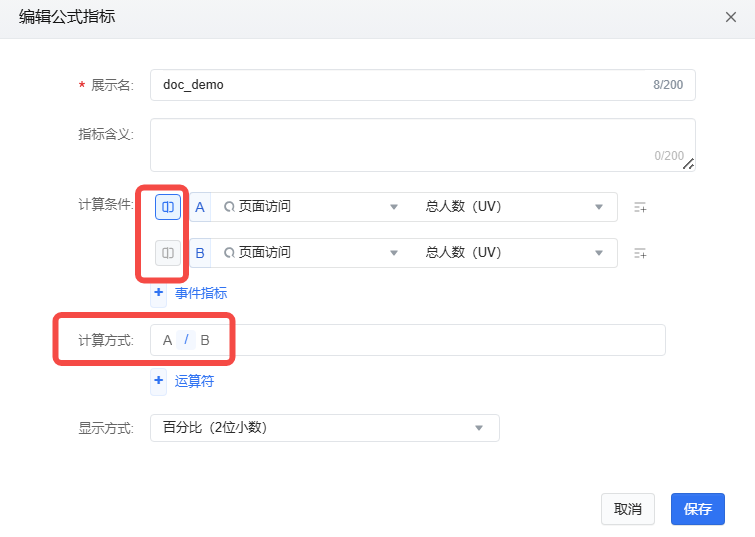Open the 显示方式 百分比 dropdown
Screen dimensions: 755x537
click(324, 428)
